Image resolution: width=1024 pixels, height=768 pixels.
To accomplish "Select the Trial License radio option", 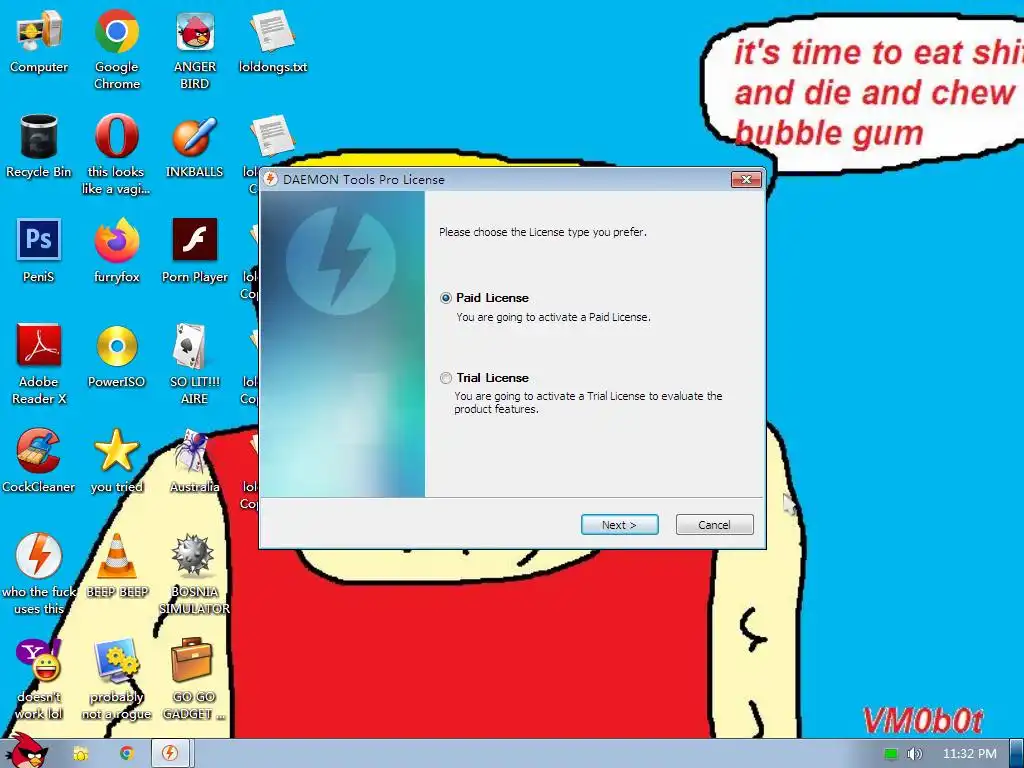I will click(446, 378).
